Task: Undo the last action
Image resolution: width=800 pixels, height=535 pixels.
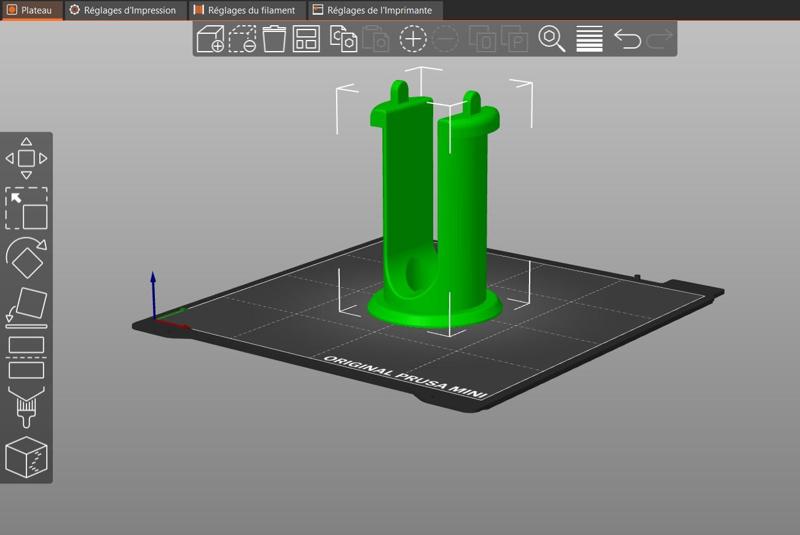Action: [627, 40]
